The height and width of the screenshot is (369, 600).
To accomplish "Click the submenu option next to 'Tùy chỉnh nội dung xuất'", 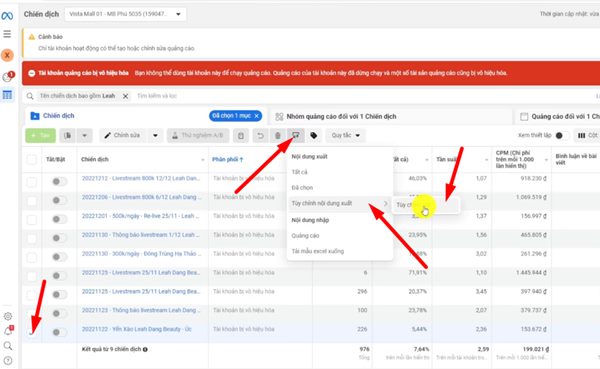I will (426, 205).
